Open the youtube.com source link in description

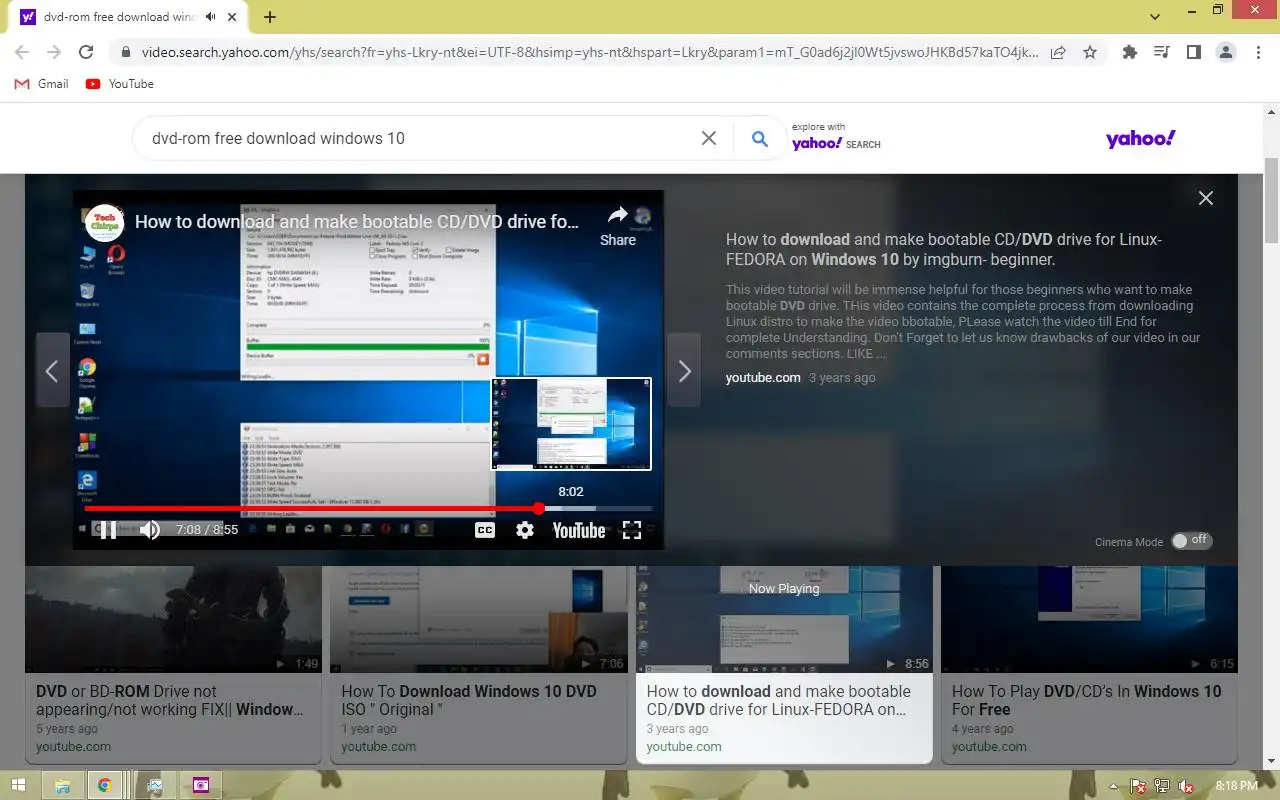[x=763, y=377]
